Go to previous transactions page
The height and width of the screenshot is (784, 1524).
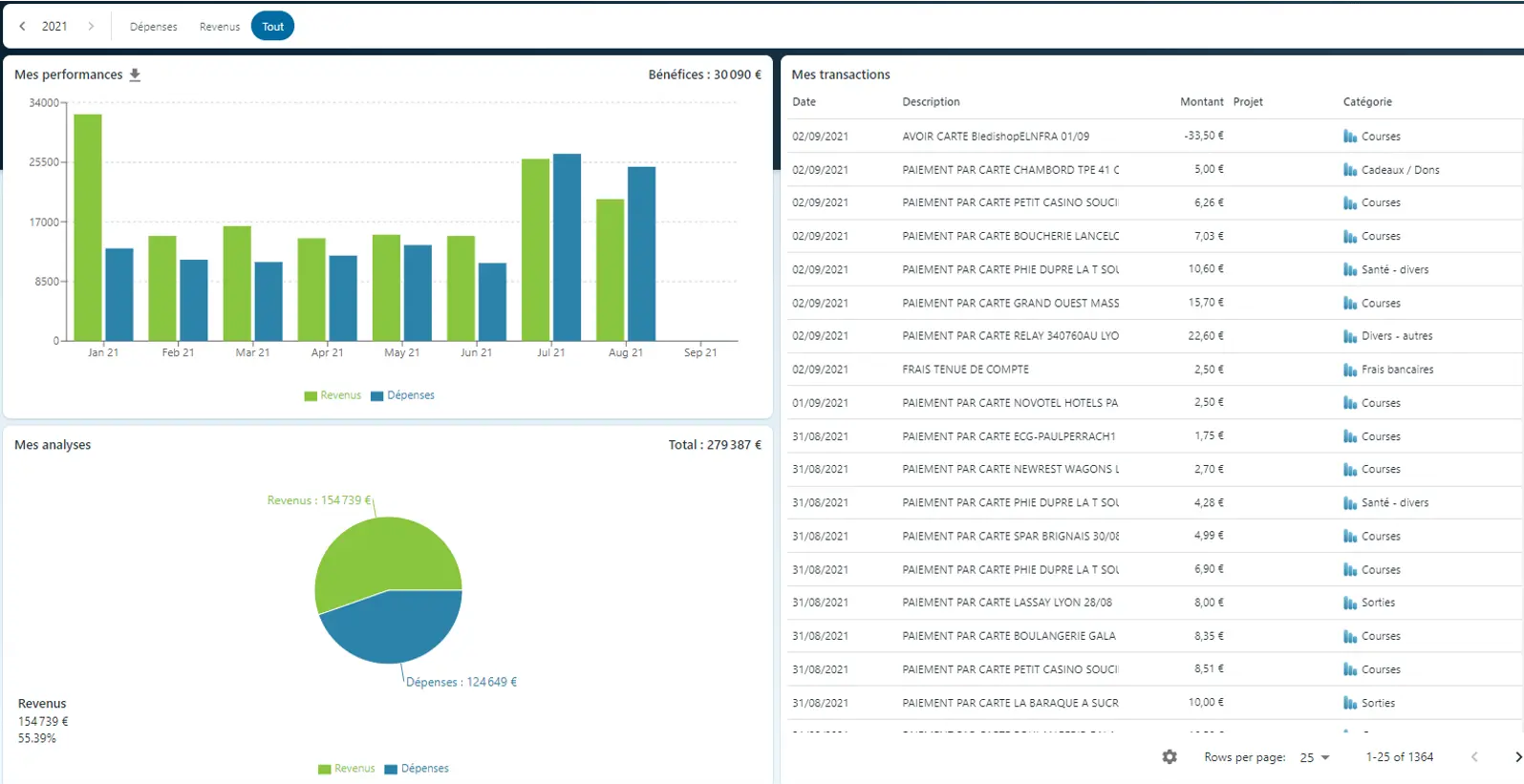1474,757
